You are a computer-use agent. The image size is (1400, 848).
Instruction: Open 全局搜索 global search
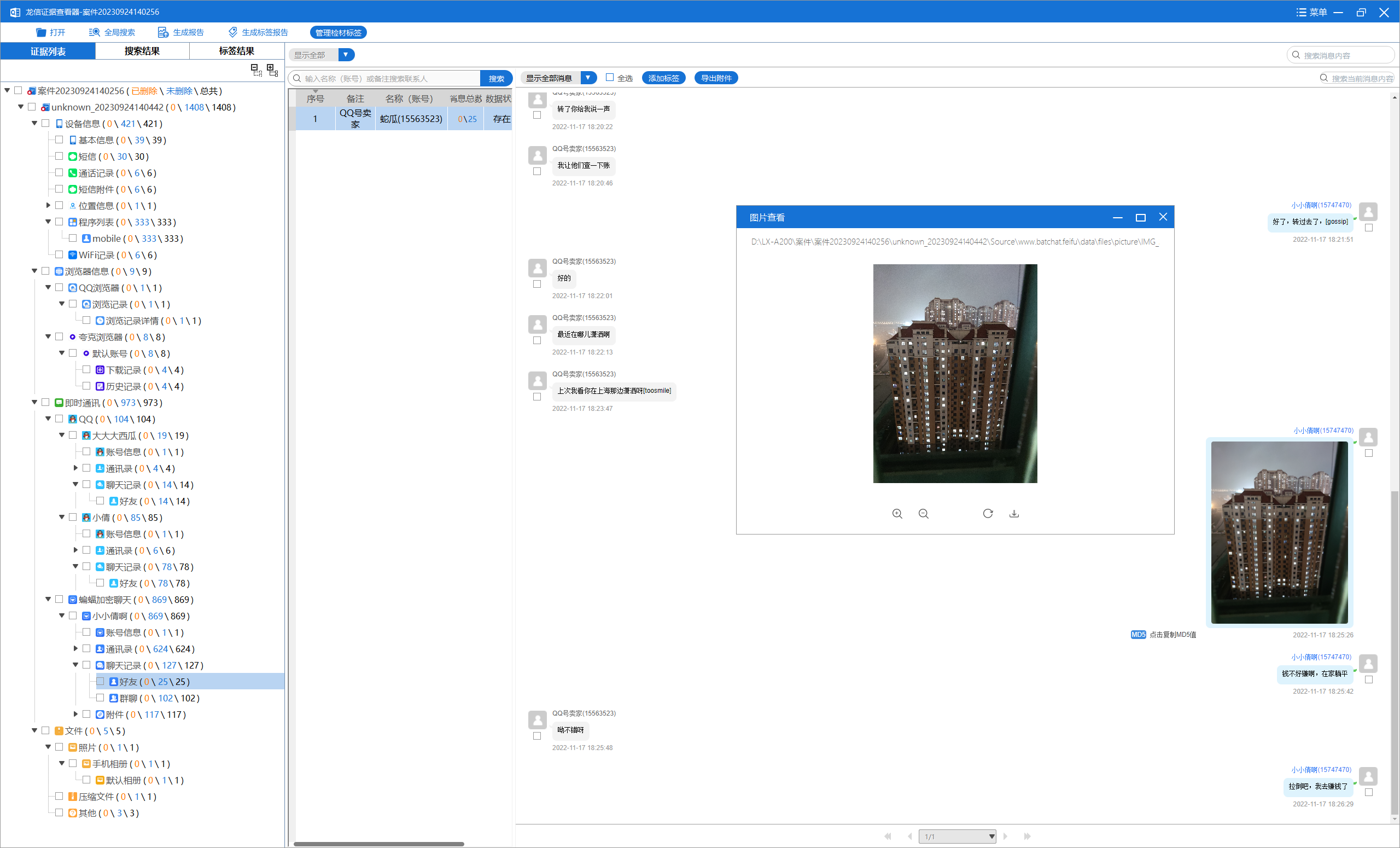(x=112, y=32)
